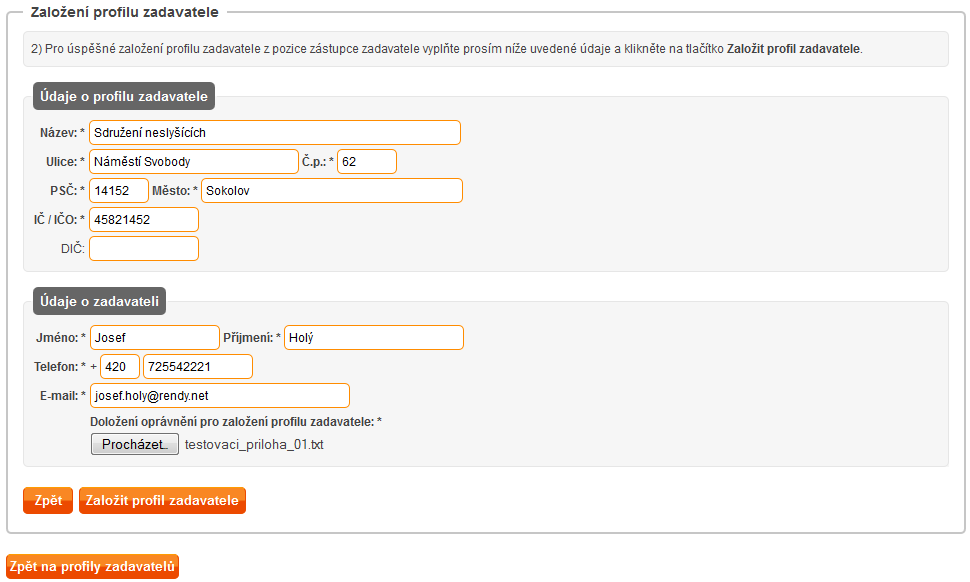This screenshot has height=582, width=970.
Task: Click the Příjmení field containing Holý
Action: coord(374,338)
